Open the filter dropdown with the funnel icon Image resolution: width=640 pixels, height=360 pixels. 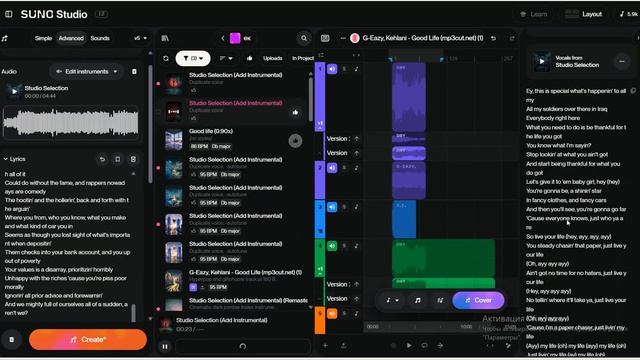(x=193, y=58)
